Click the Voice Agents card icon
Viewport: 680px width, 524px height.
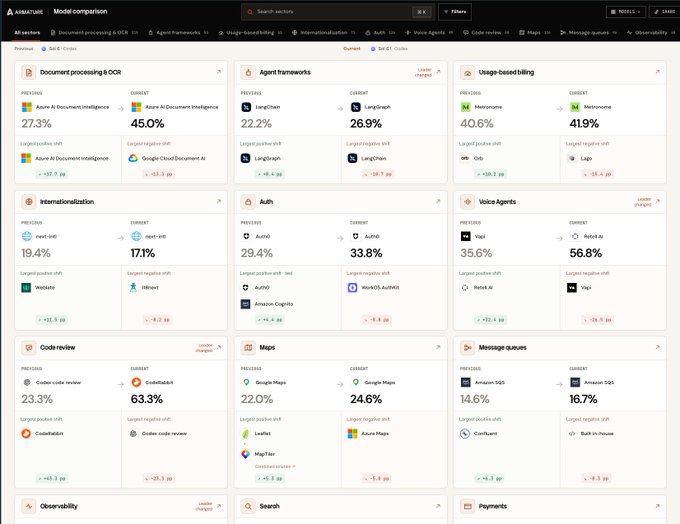pos(468,202)
